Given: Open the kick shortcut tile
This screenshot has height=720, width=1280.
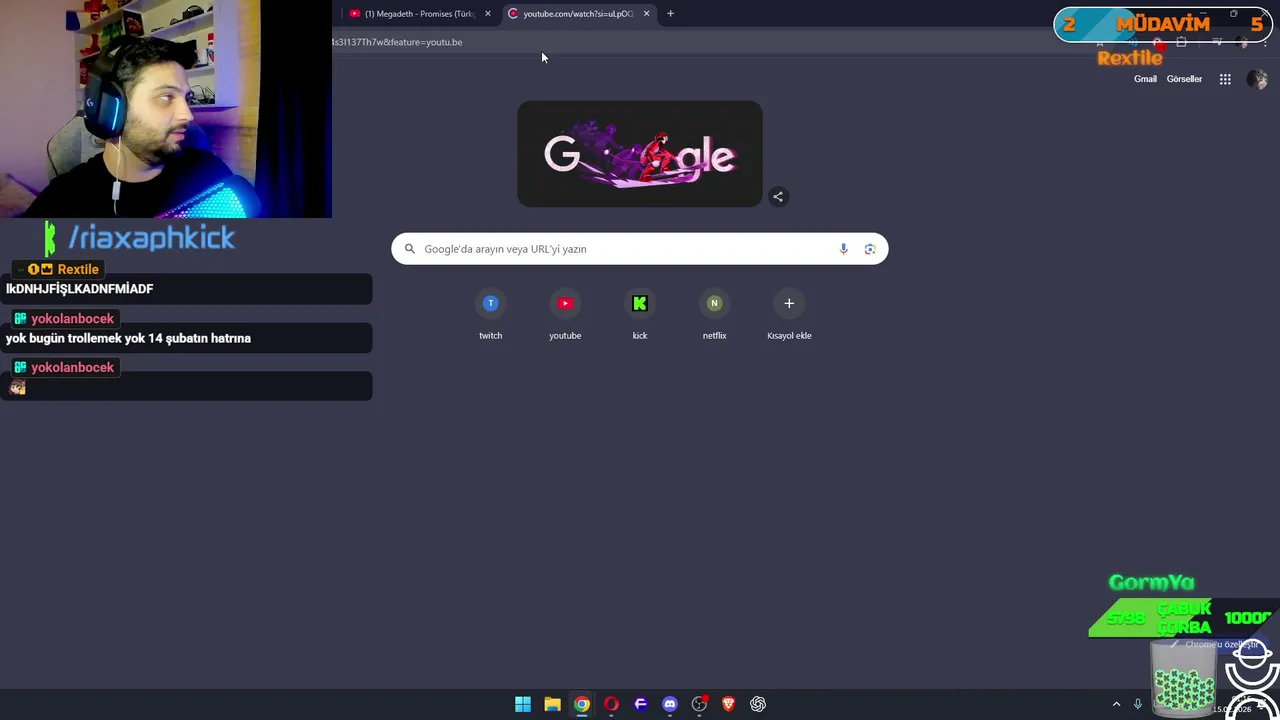Looking at the screenshot, I should point(640,315).
